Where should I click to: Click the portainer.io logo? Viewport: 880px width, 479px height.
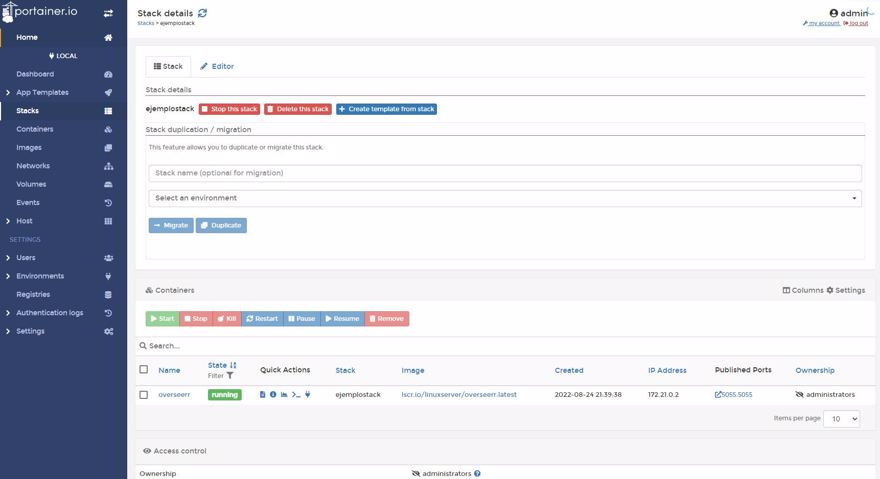(39, 12)
